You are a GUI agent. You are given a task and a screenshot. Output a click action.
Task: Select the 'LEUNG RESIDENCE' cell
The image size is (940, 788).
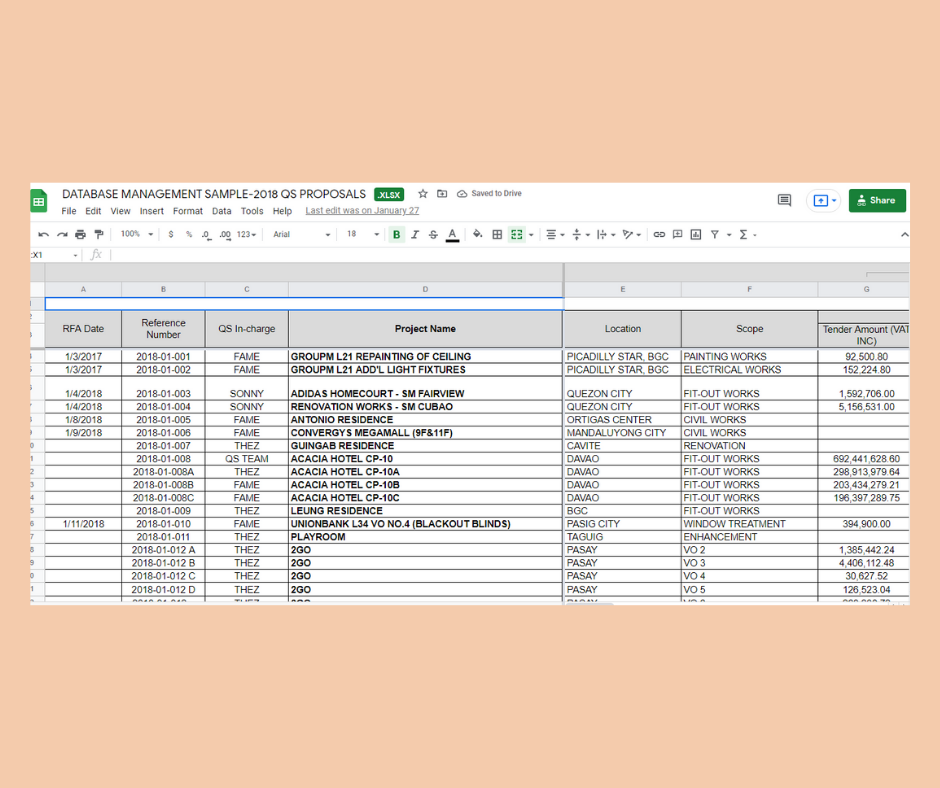pyautogui.click(x=425, y=511)
